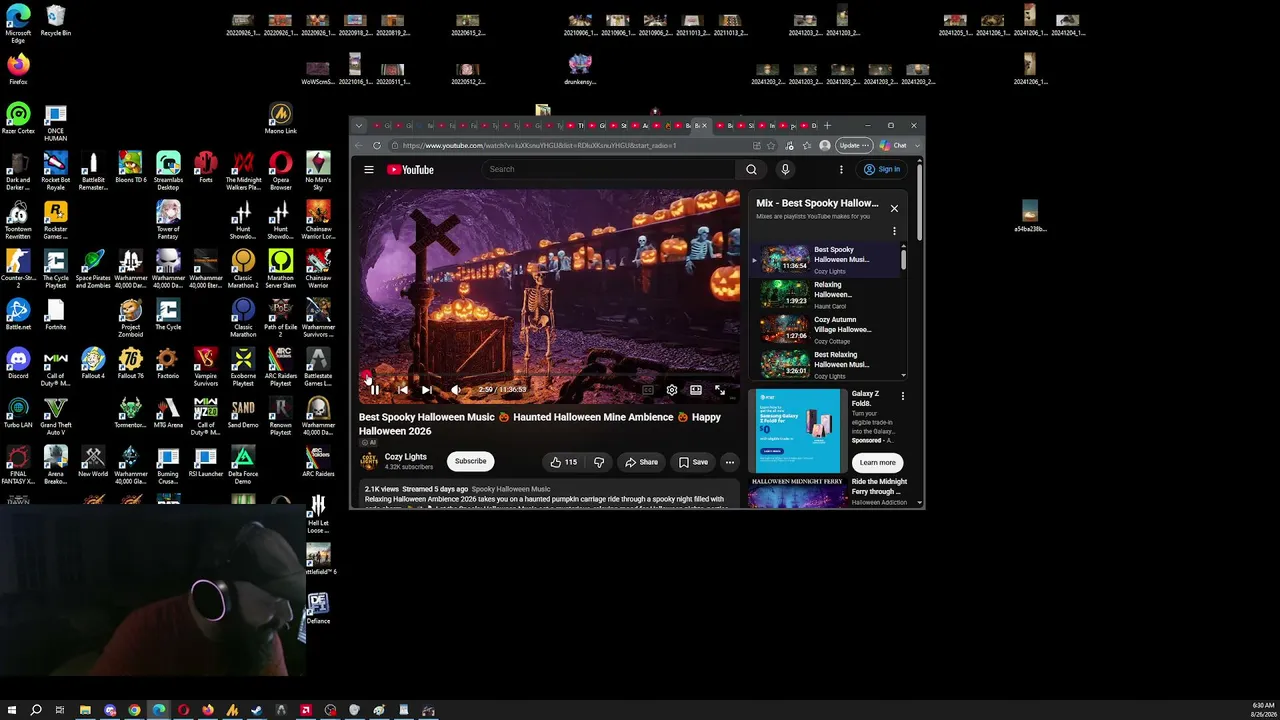Like the video with 115 likes

pos(563,462)
